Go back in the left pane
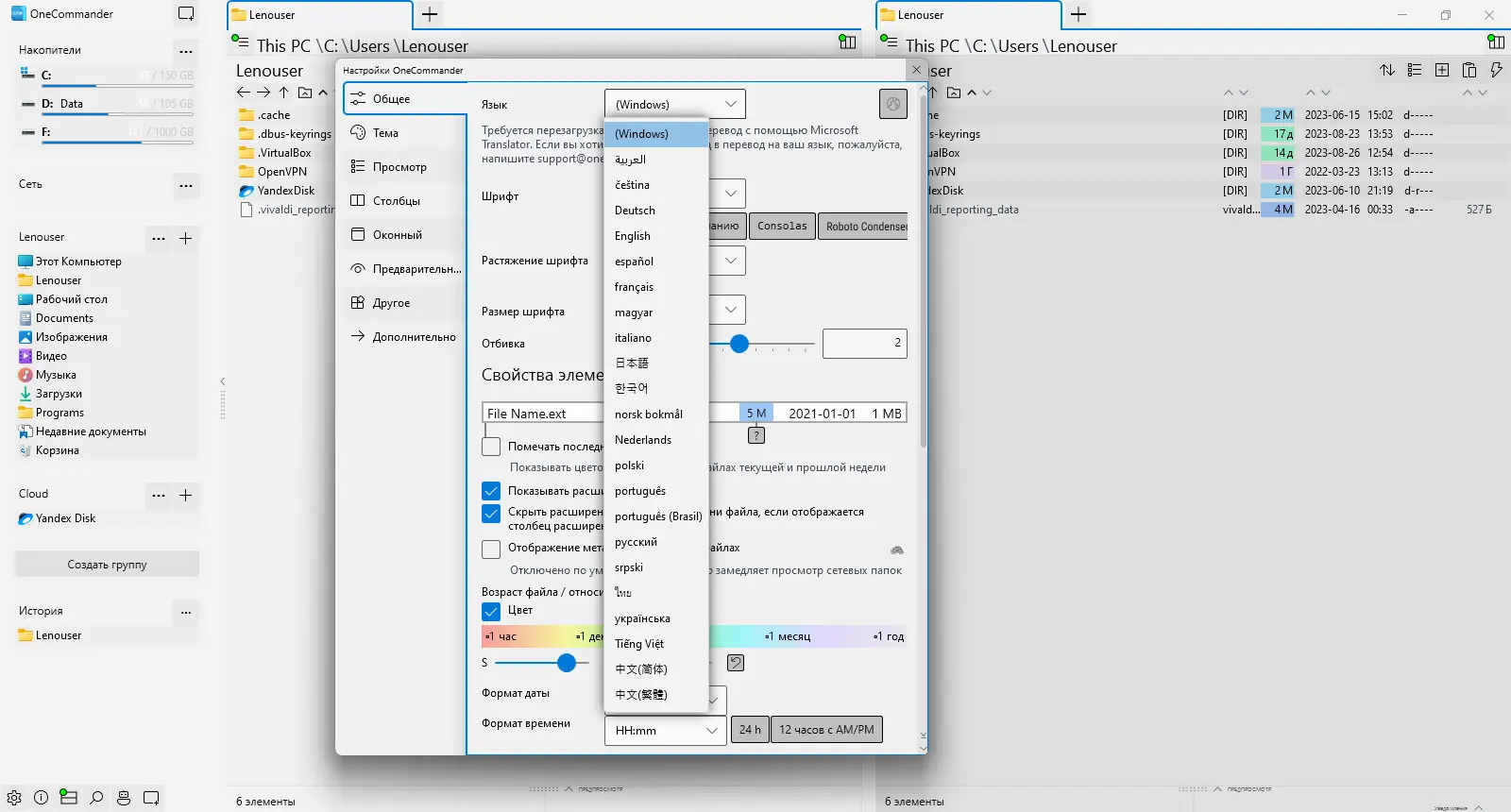Viewport: 1511px width, 812px height. click(x=244, y=93)
